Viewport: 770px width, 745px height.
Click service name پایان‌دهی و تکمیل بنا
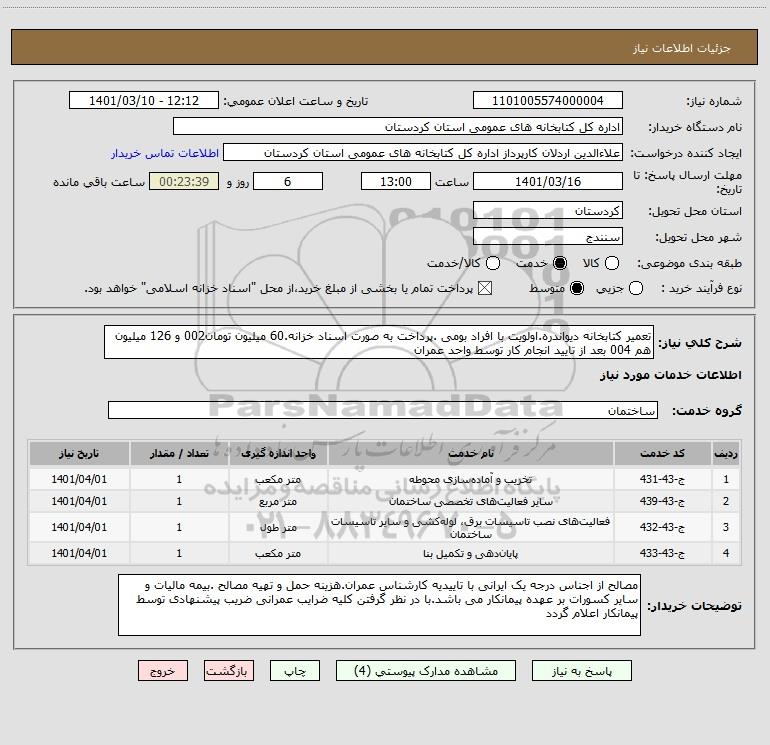coord(470,553)
